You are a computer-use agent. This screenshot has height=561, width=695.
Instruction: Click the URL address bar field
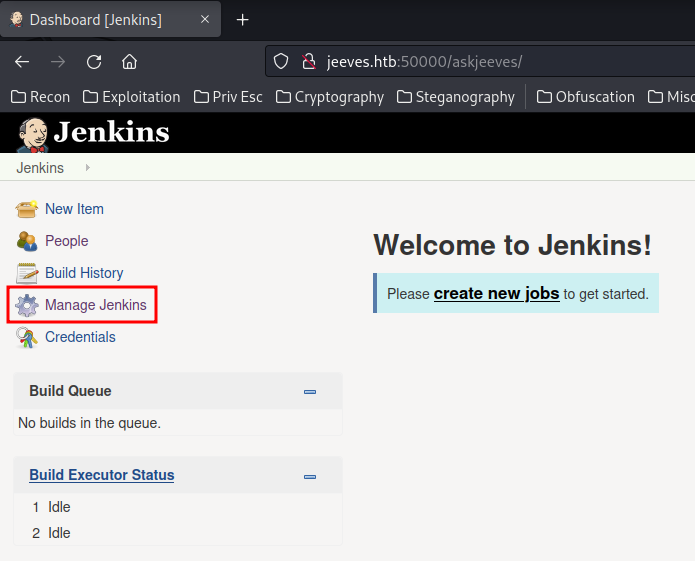click(480, 62)
